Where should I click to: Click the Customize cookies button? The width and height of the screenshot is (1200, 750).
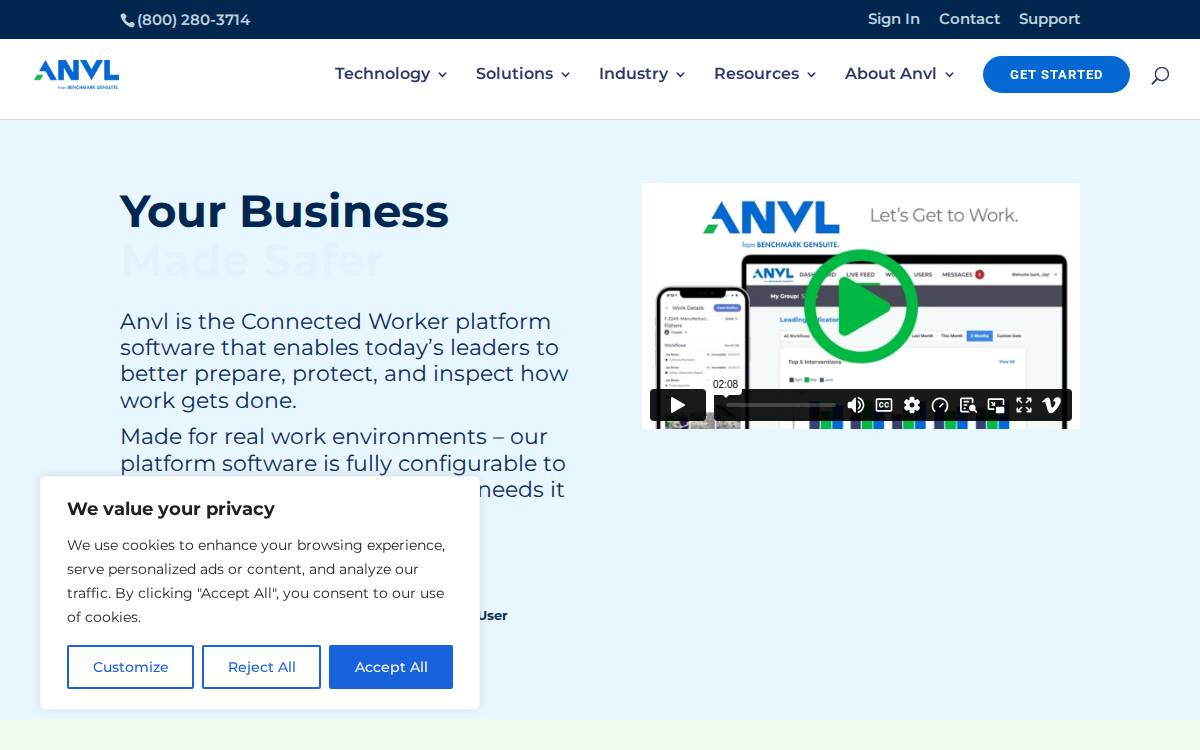(130, 667)
